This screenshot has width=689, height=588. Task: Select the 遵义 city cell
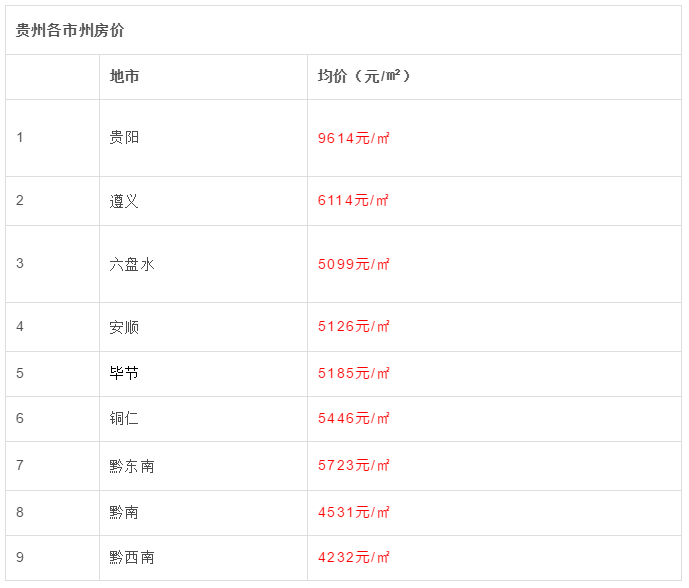click(124, 201)
